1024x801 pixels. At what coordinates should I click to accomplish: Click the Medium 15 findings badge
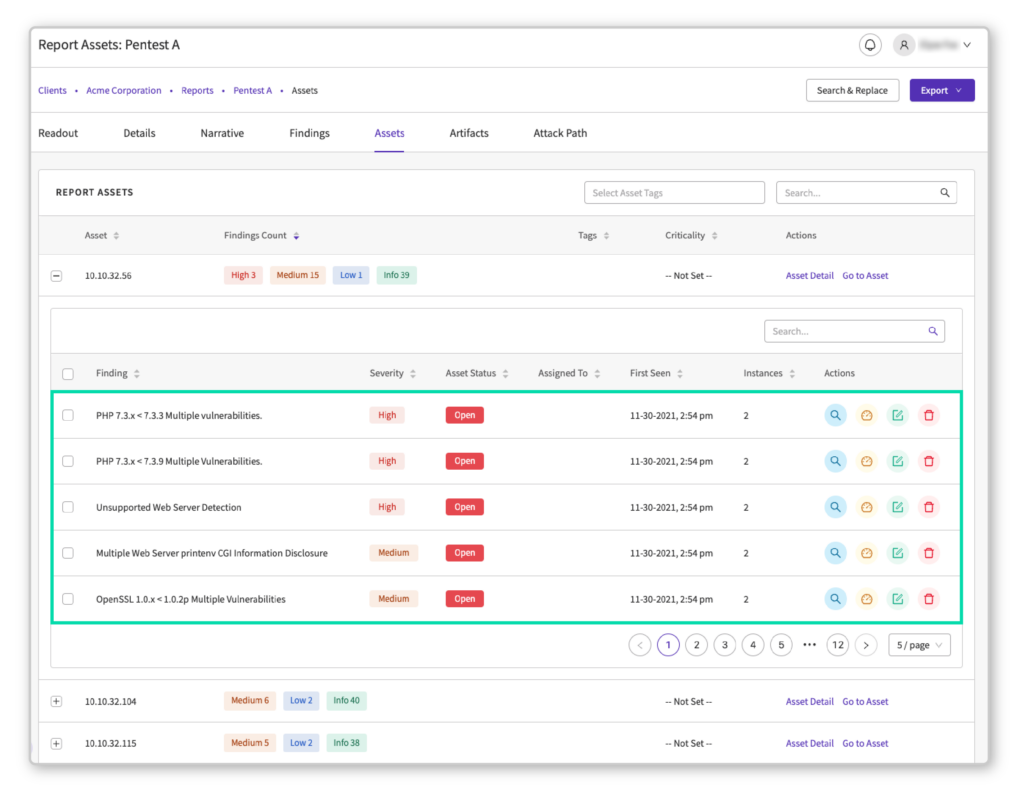298,275
